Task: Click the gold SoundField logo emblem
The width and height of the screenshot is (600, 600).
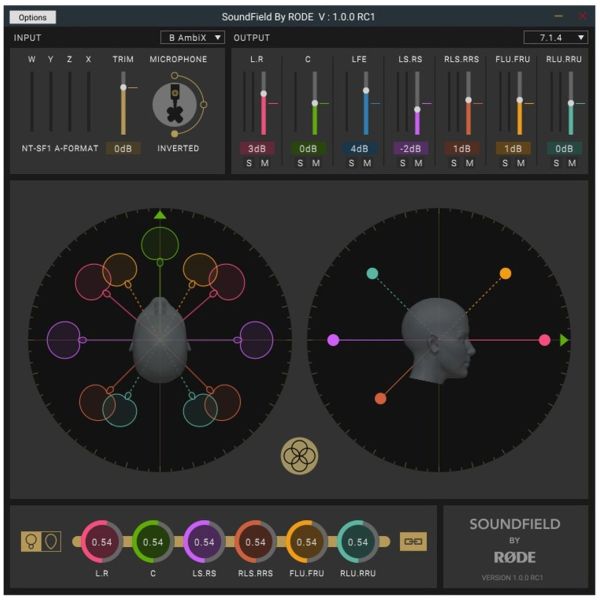Action: [x=299, y=456]
